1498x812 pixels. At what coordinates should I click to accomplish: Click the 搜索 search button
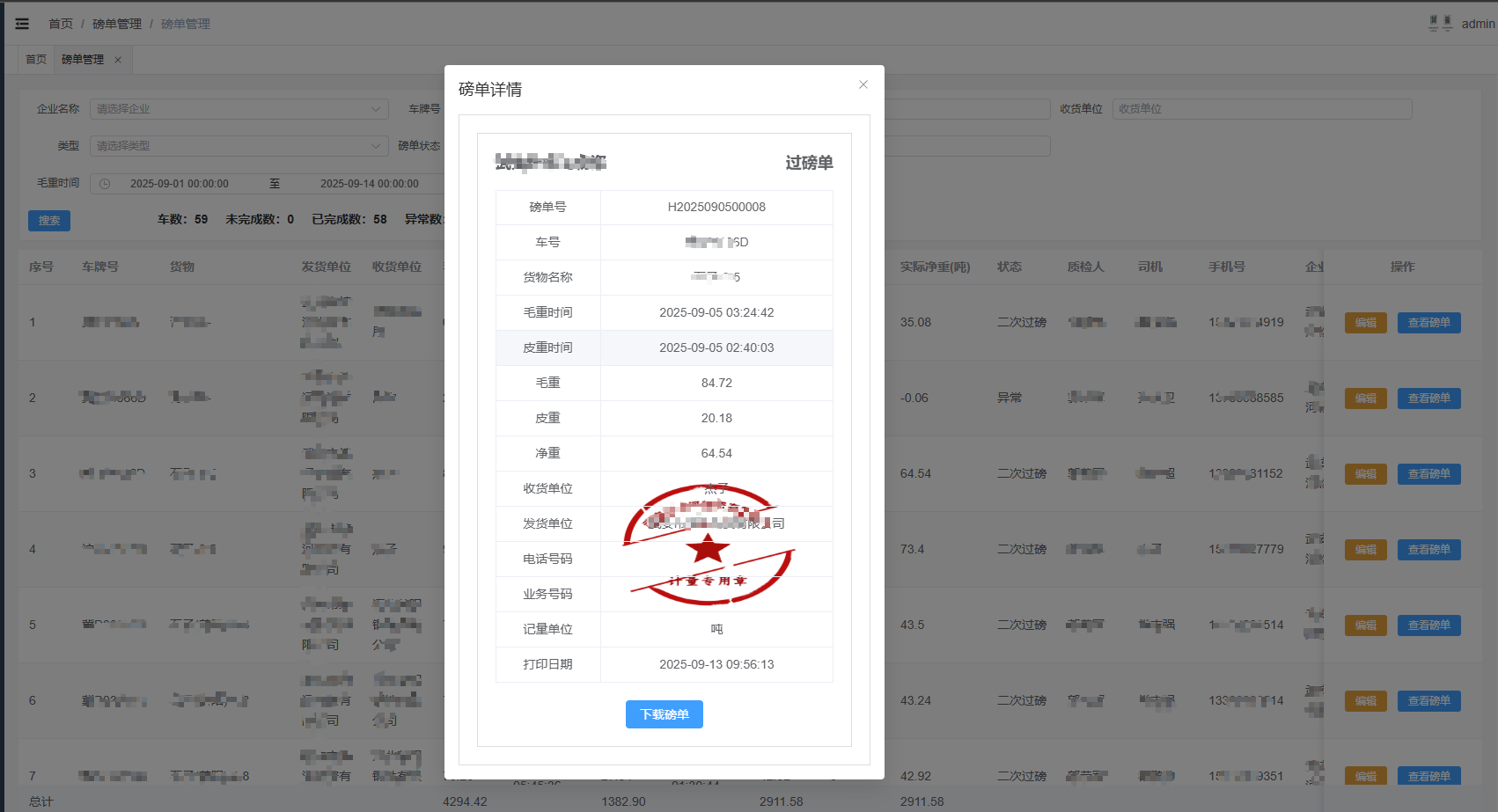[x=49, y=221]
